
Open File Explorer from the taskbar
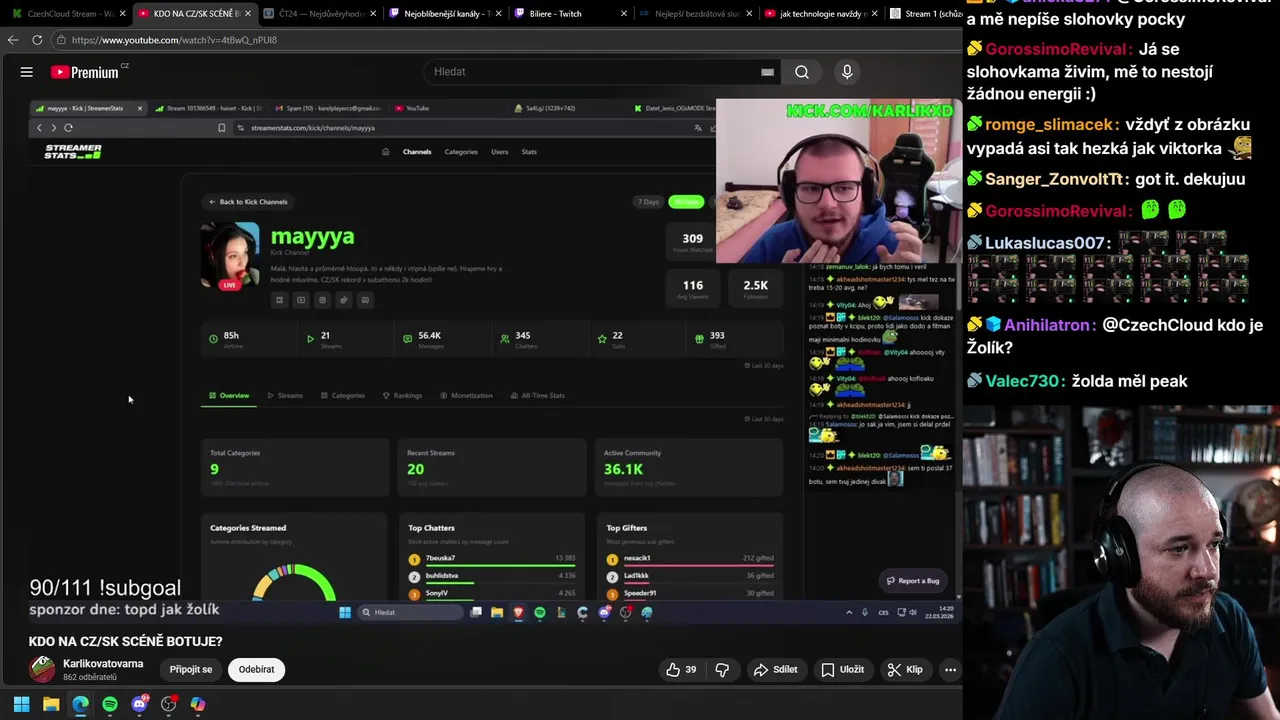pos(51,704)
